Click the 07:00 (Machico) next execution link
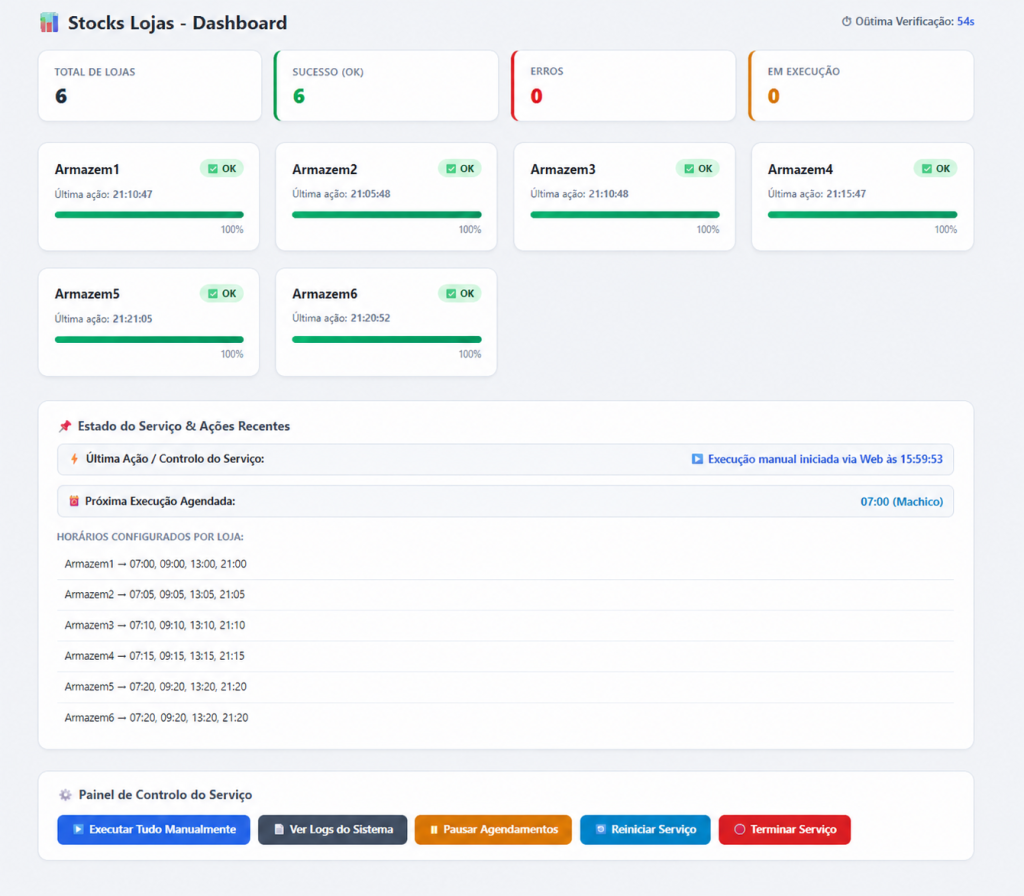 pos(901,502)
